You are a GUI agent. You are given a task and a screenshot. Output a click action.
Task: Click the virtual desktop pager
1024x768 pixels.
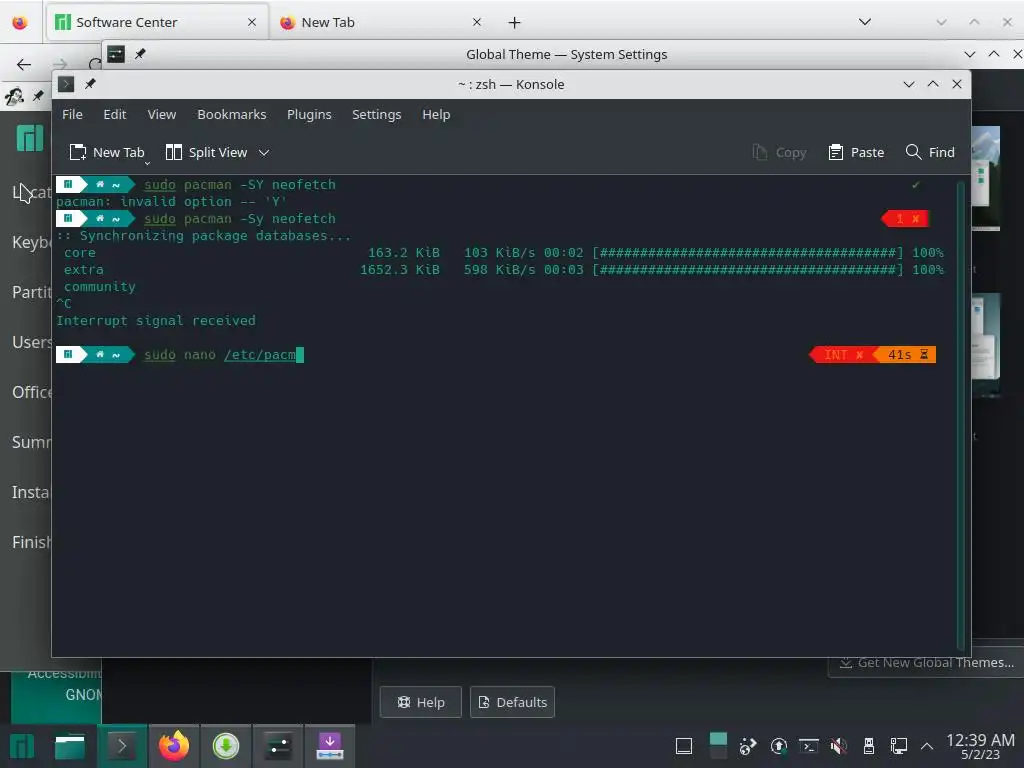pos(718,746)
